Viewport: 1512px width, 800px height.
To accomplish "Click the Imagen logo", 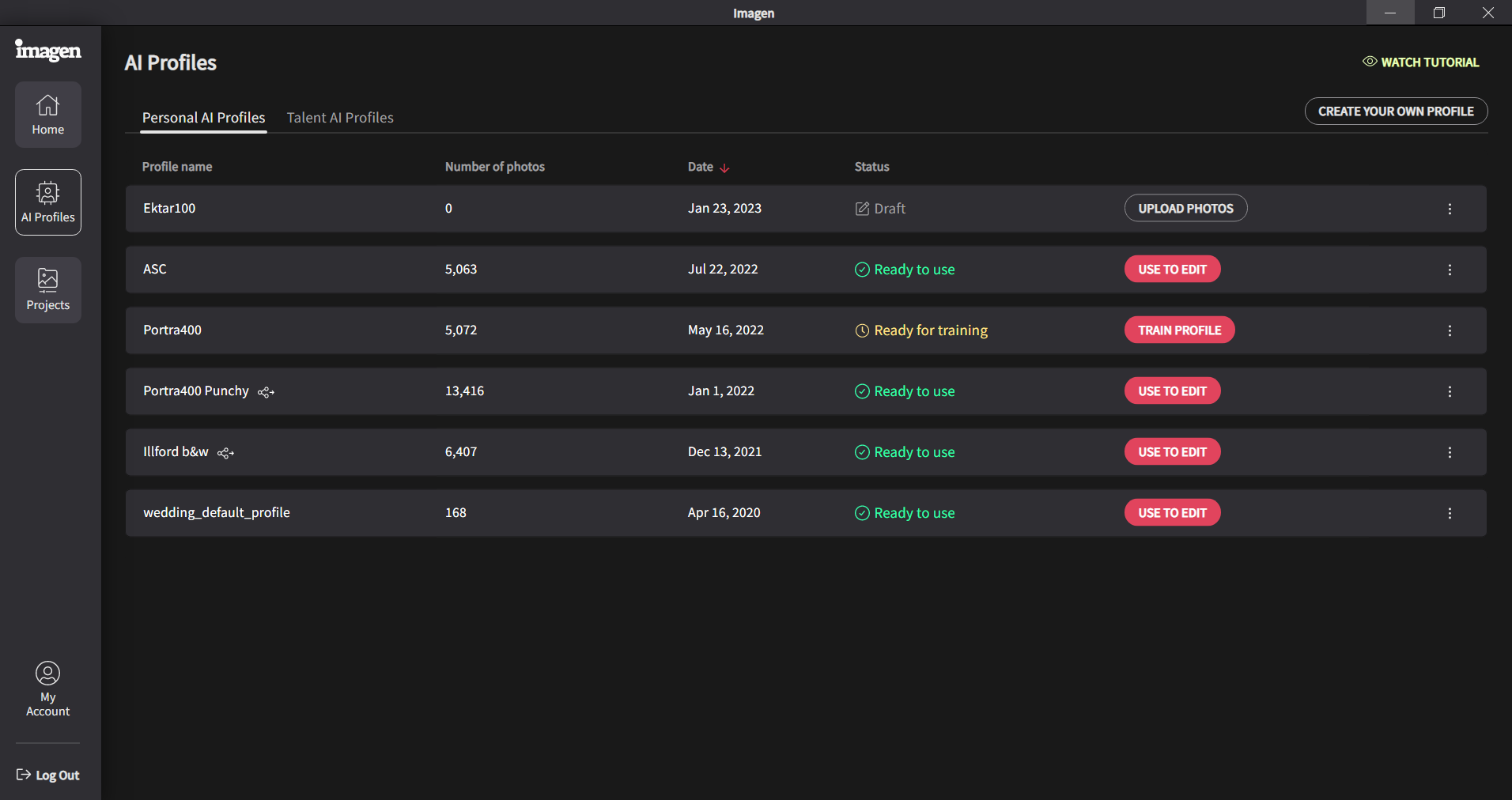I will point(48,51).
